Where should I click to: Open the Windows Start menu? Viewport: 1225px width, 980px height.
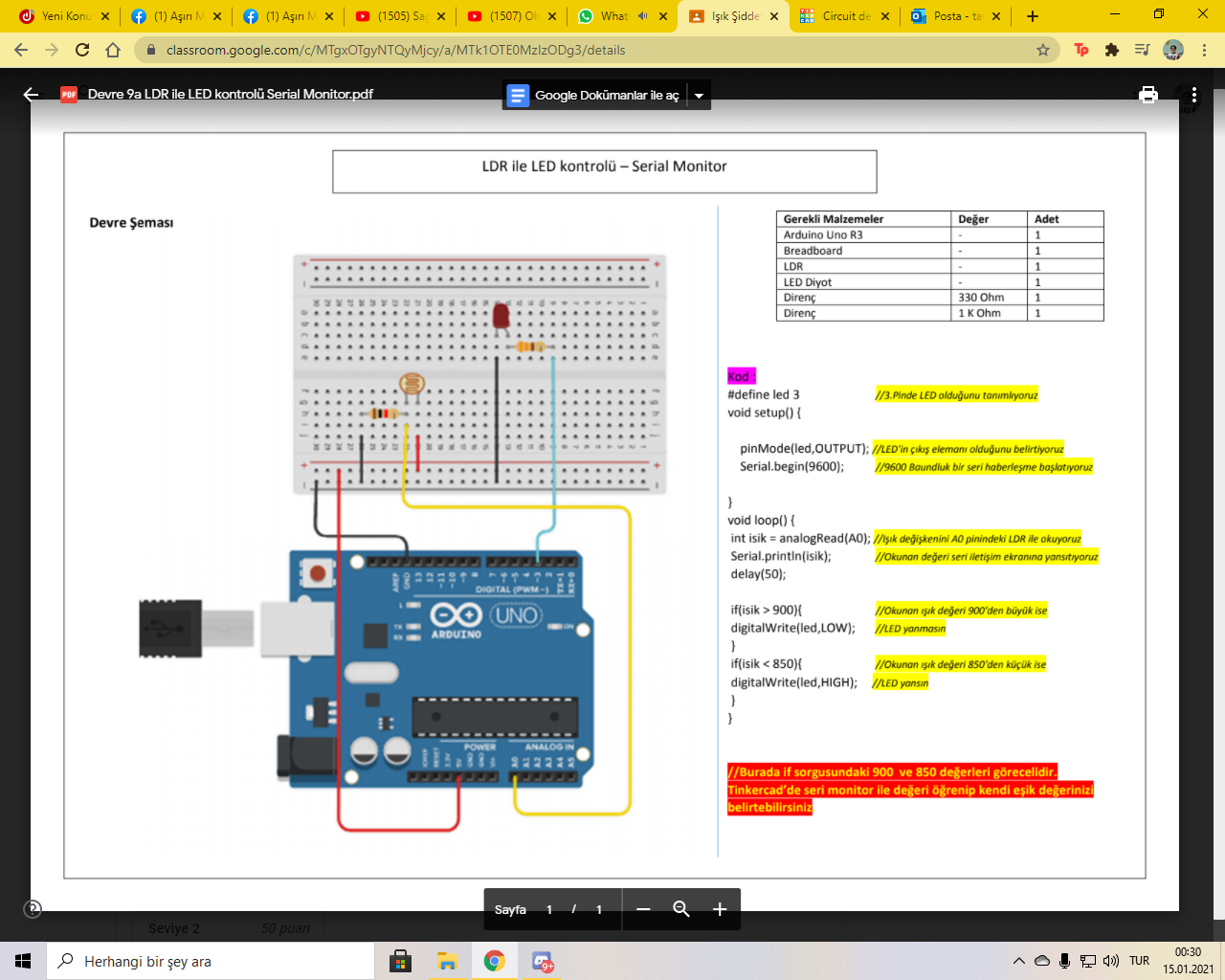tap(23, 961)
